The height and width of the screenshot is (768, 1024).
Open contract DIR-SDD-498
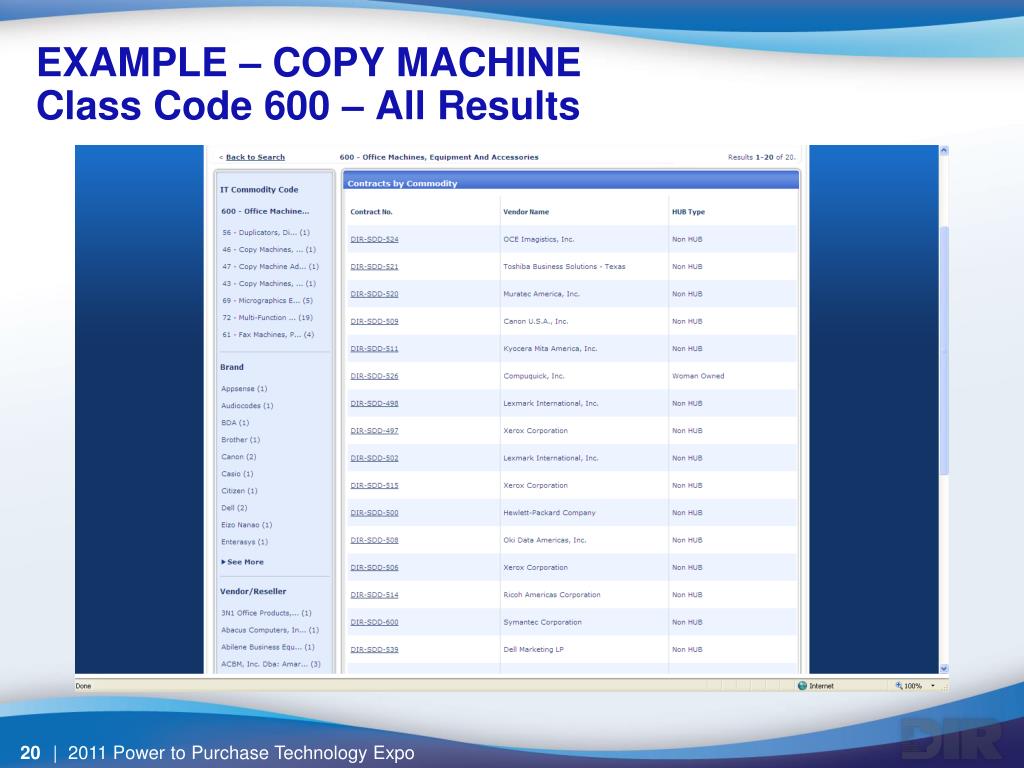click(x=374, y=404)
